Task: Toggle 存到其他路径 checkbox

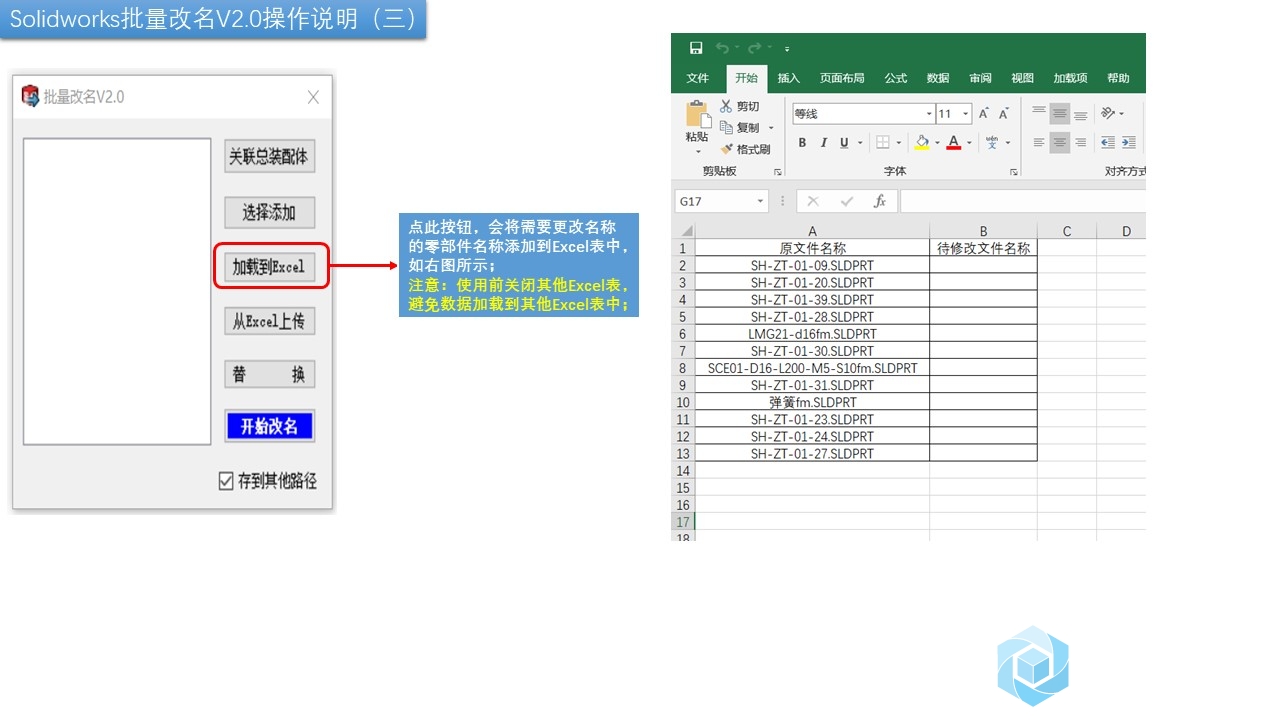Action: tap(226, 481)
